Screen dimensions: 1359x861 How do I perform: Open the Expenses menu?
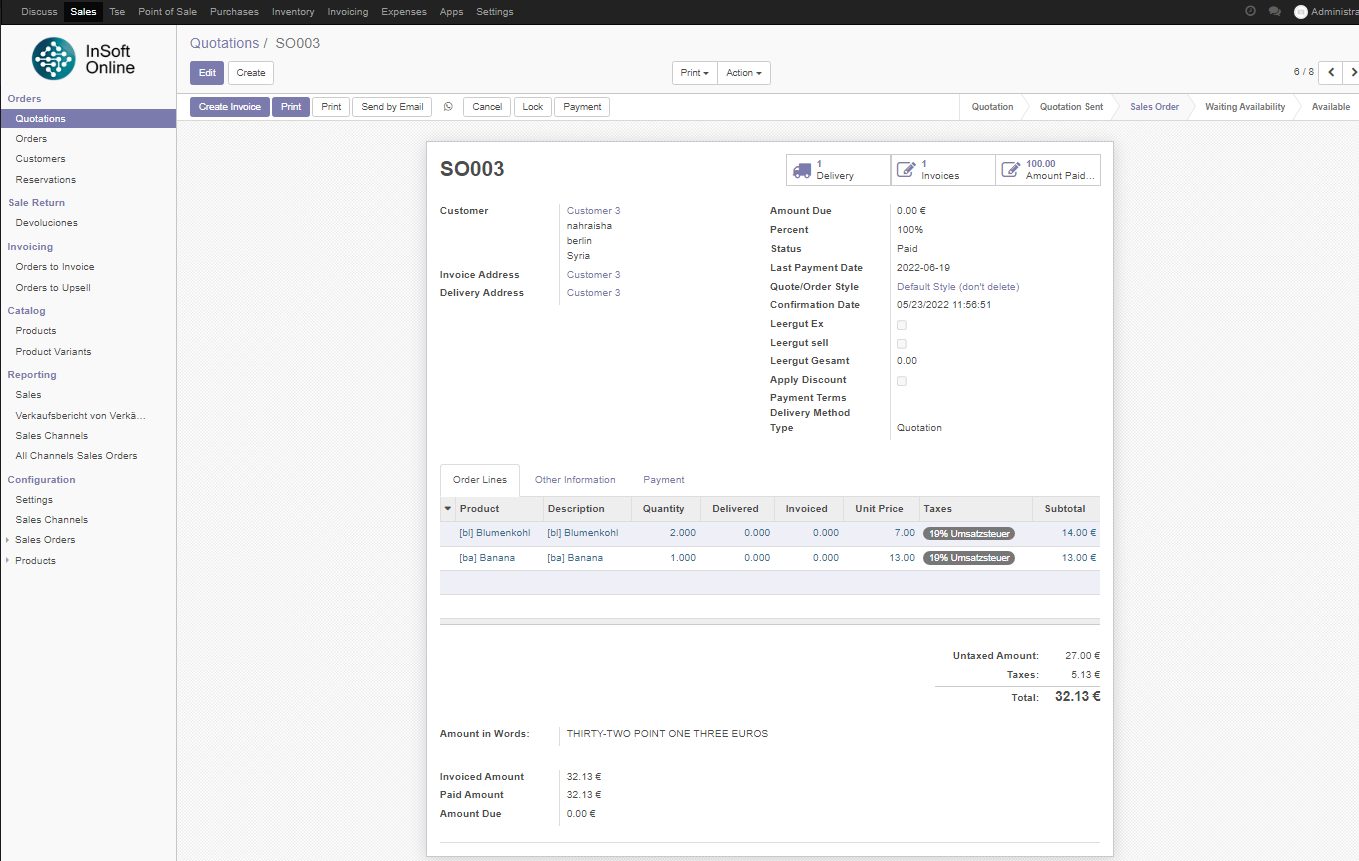tap(404, 12)
